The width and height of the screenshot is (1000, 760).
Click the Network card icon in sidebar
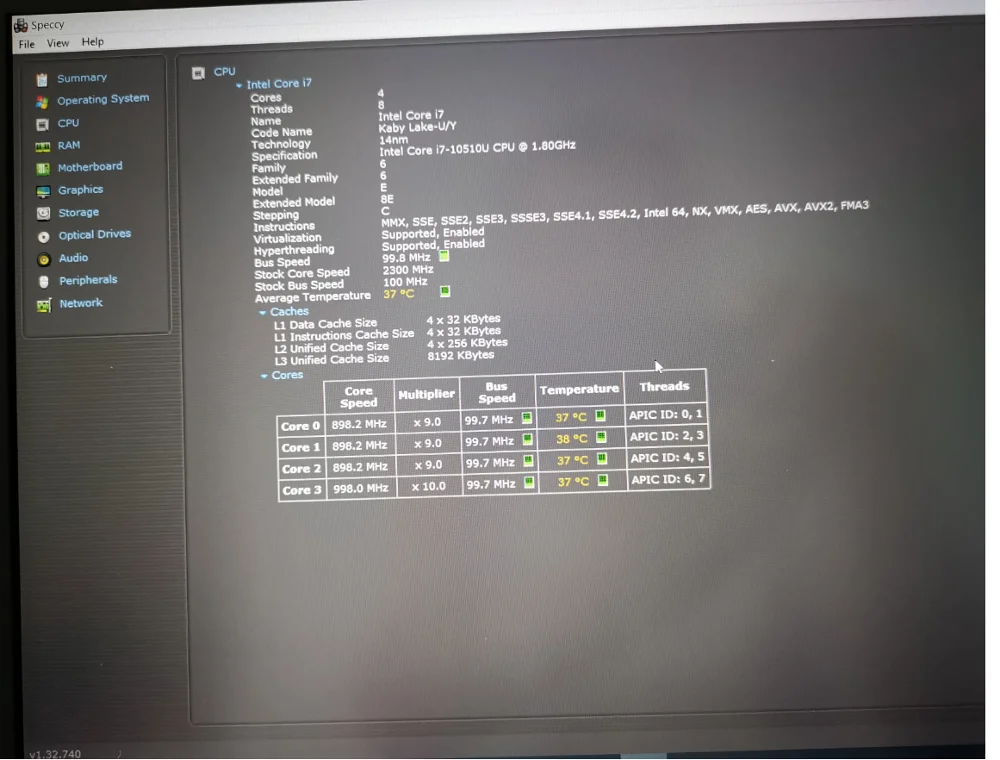pyautogui.click(x=44, y=305)
